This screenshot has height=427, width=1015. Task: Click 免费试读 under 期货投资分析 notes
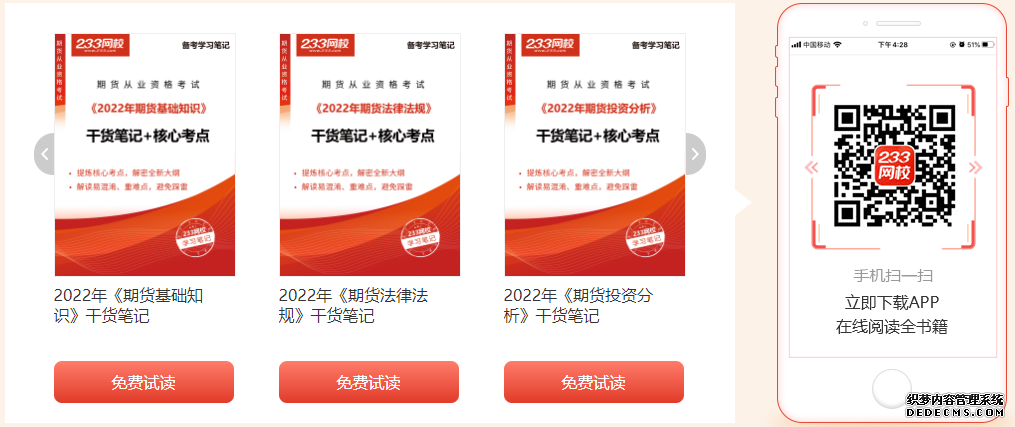[x=594, y=382]
